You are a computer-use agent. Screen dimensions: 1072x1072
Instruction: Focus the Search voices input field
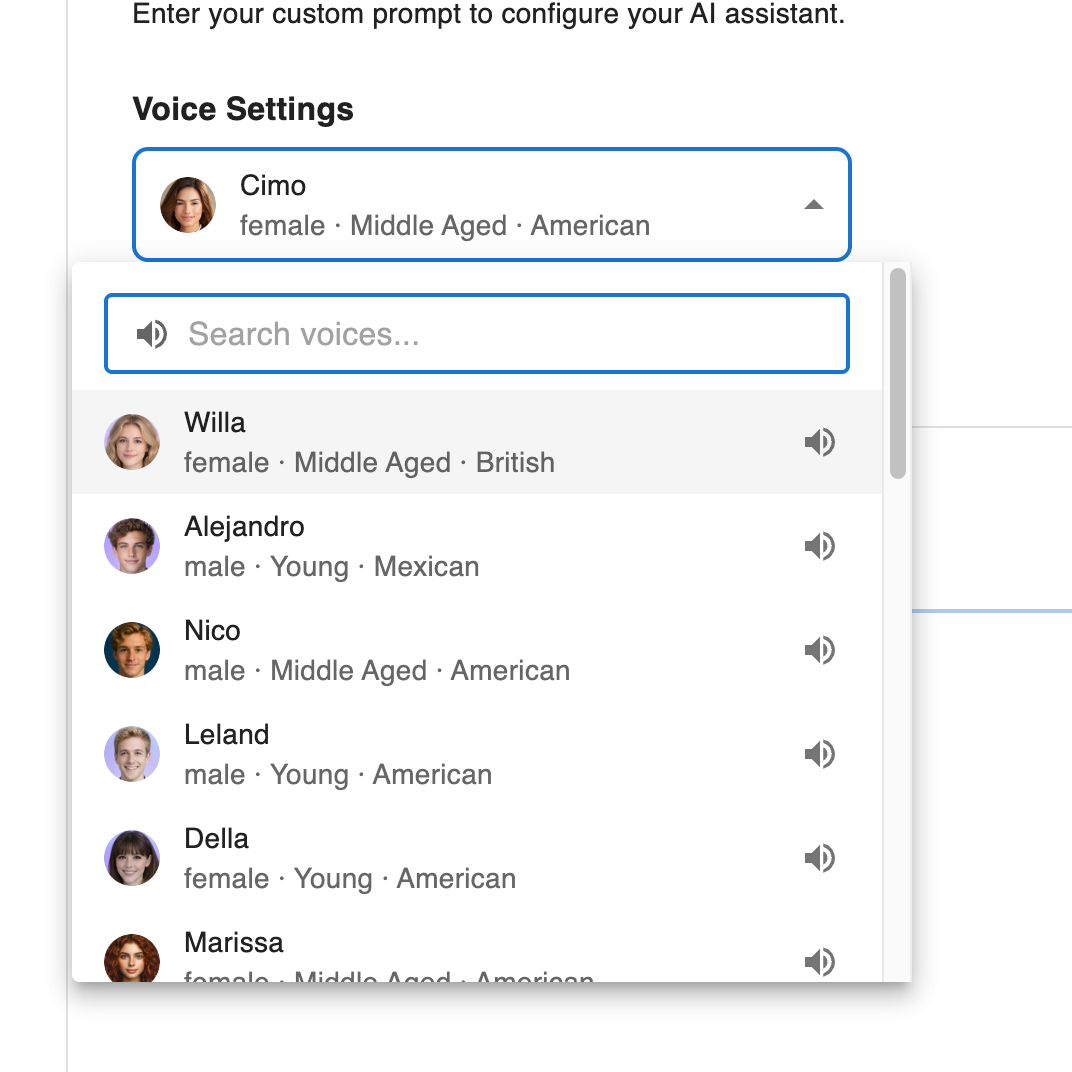pyautogui.click(x=477, y=334)
